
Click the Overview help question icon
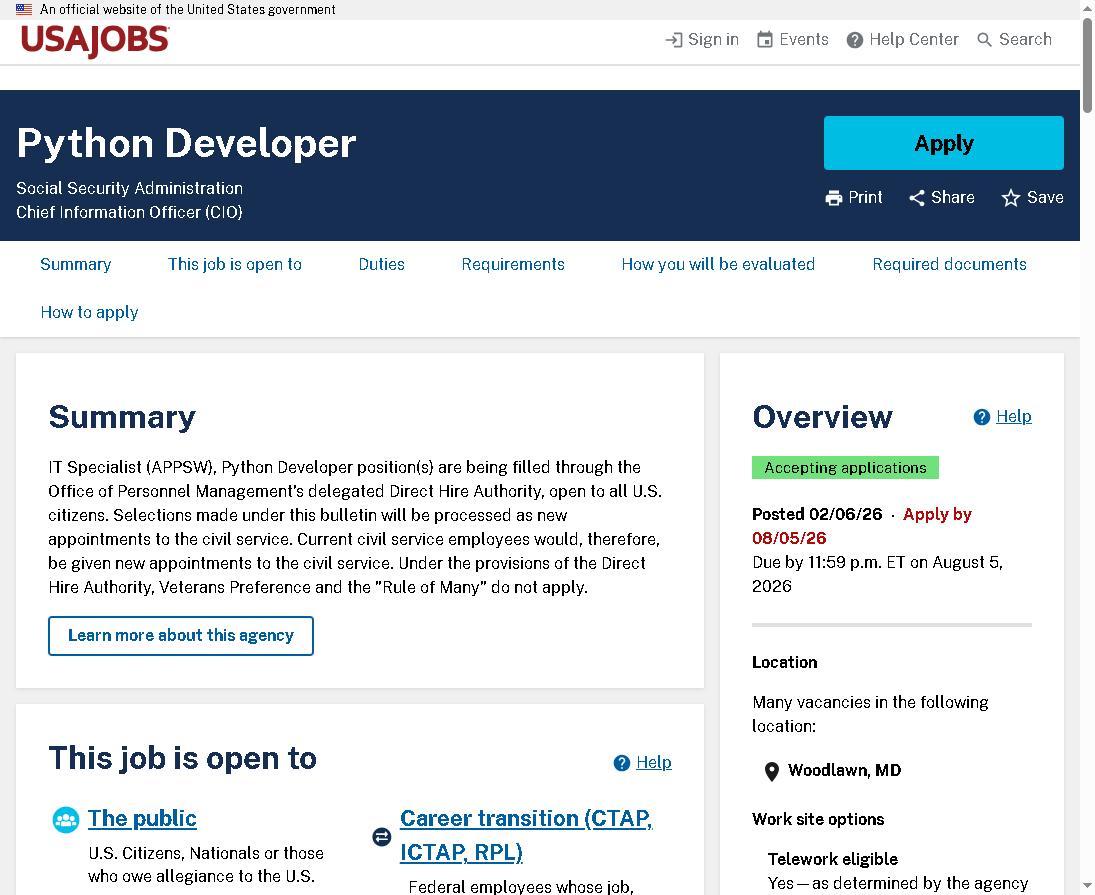[982, 417]
